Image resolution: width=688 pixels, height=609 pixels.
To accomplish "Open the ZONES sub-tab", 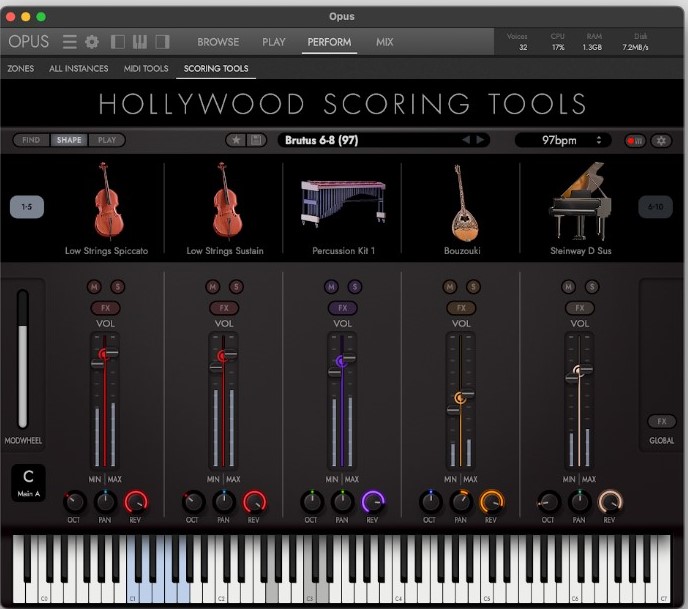I will (21, 68).
